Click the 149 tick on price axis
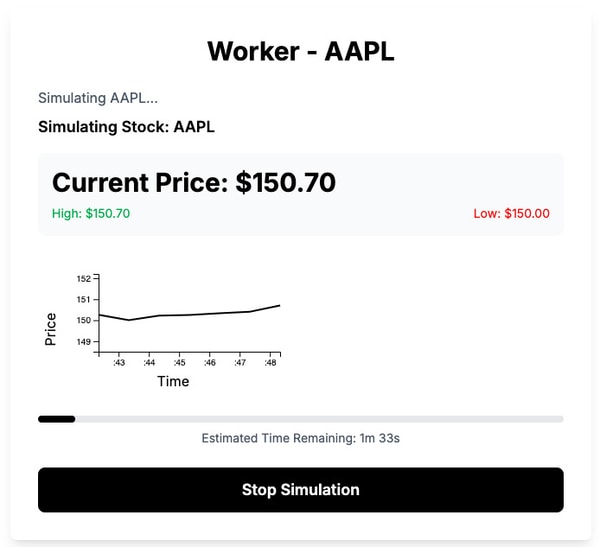Viewport: 600px width, 547px height. pyautogui.click(x=83, y=342)
